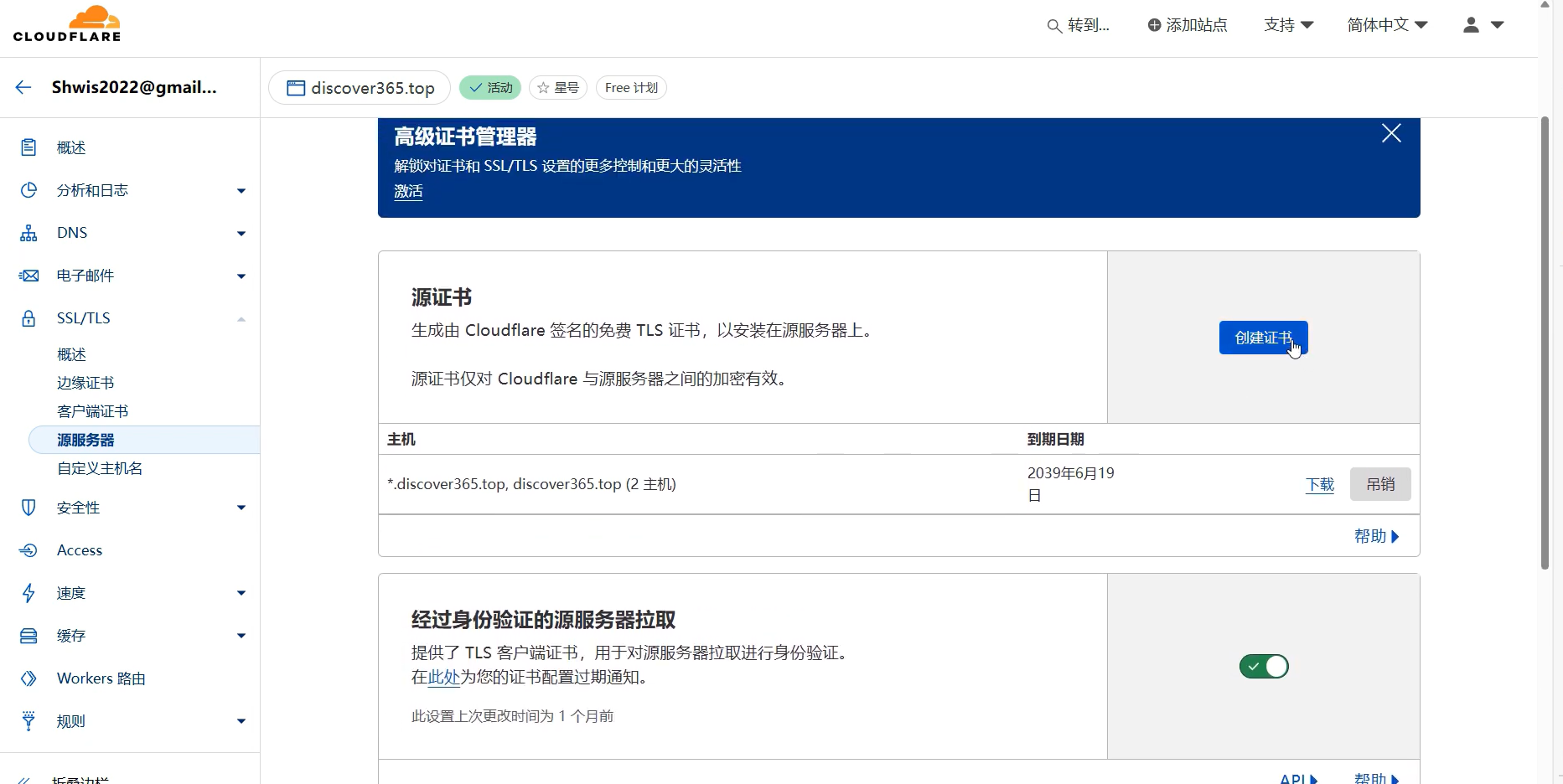Open the 支持 dropdown menu

[x=1288, y=25]
